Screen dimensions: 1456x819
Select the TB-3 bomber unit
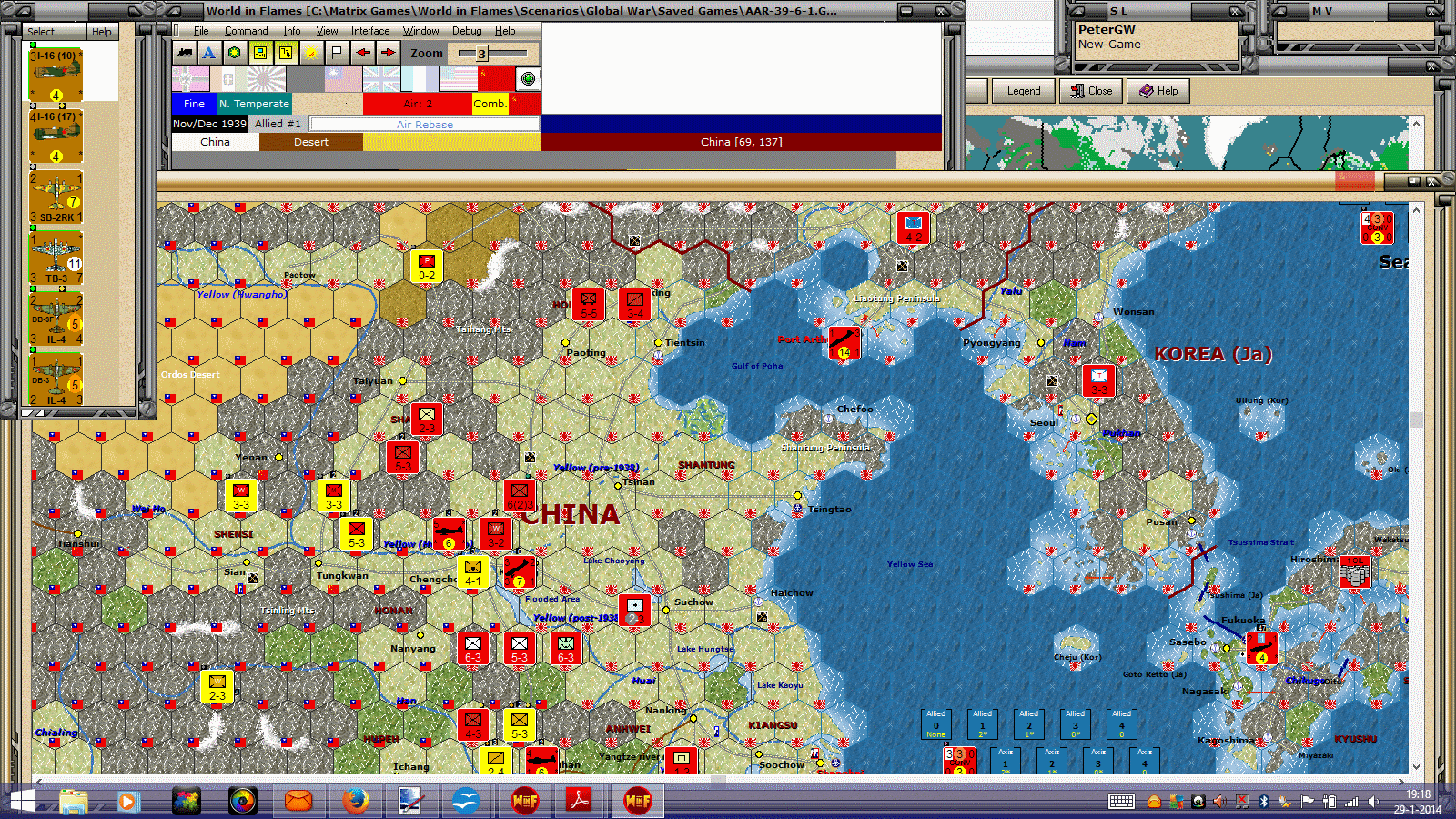point(56,258)
